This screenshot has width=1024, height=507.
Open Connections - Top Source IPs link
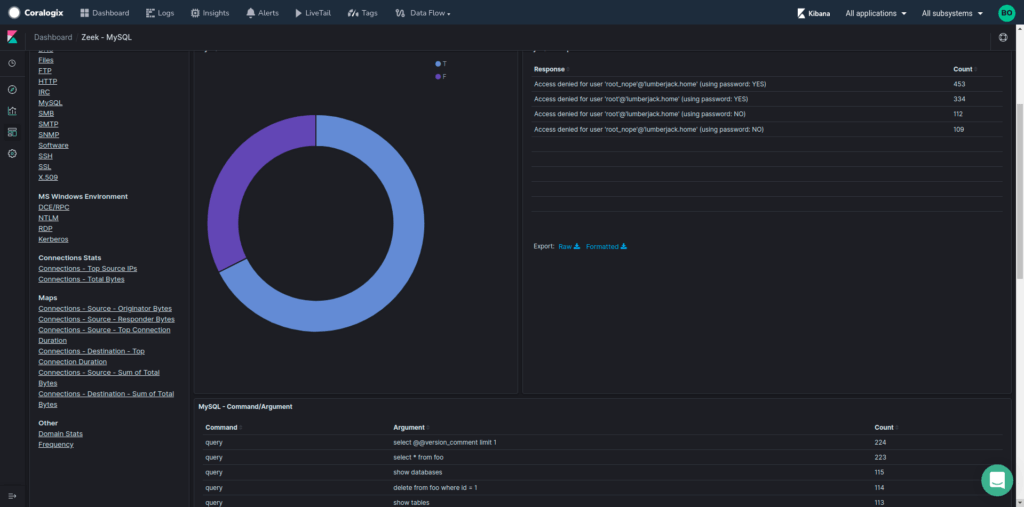88,269
